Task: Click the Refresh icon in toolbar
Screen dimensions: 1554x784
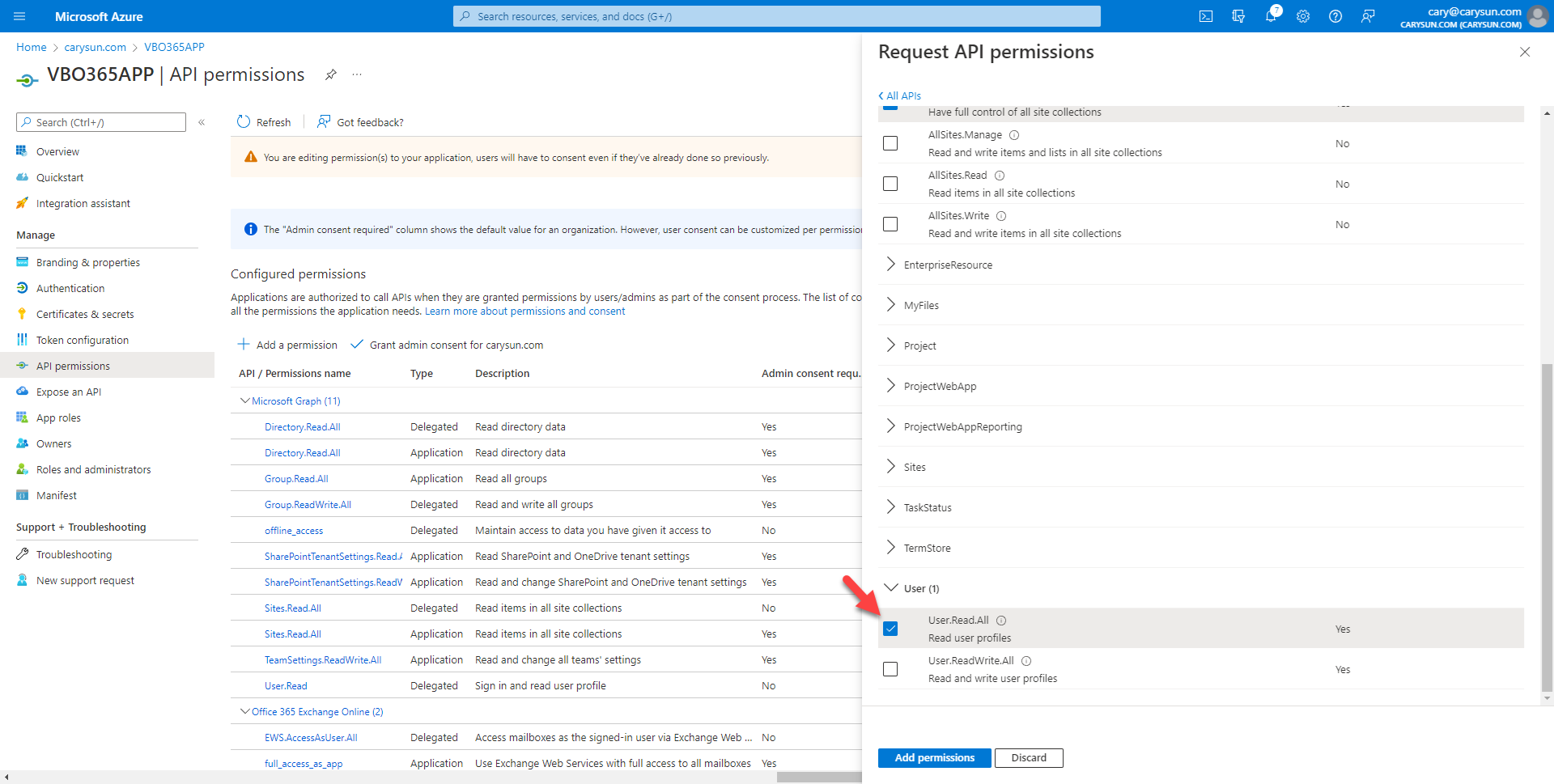Action: point(244,122)
